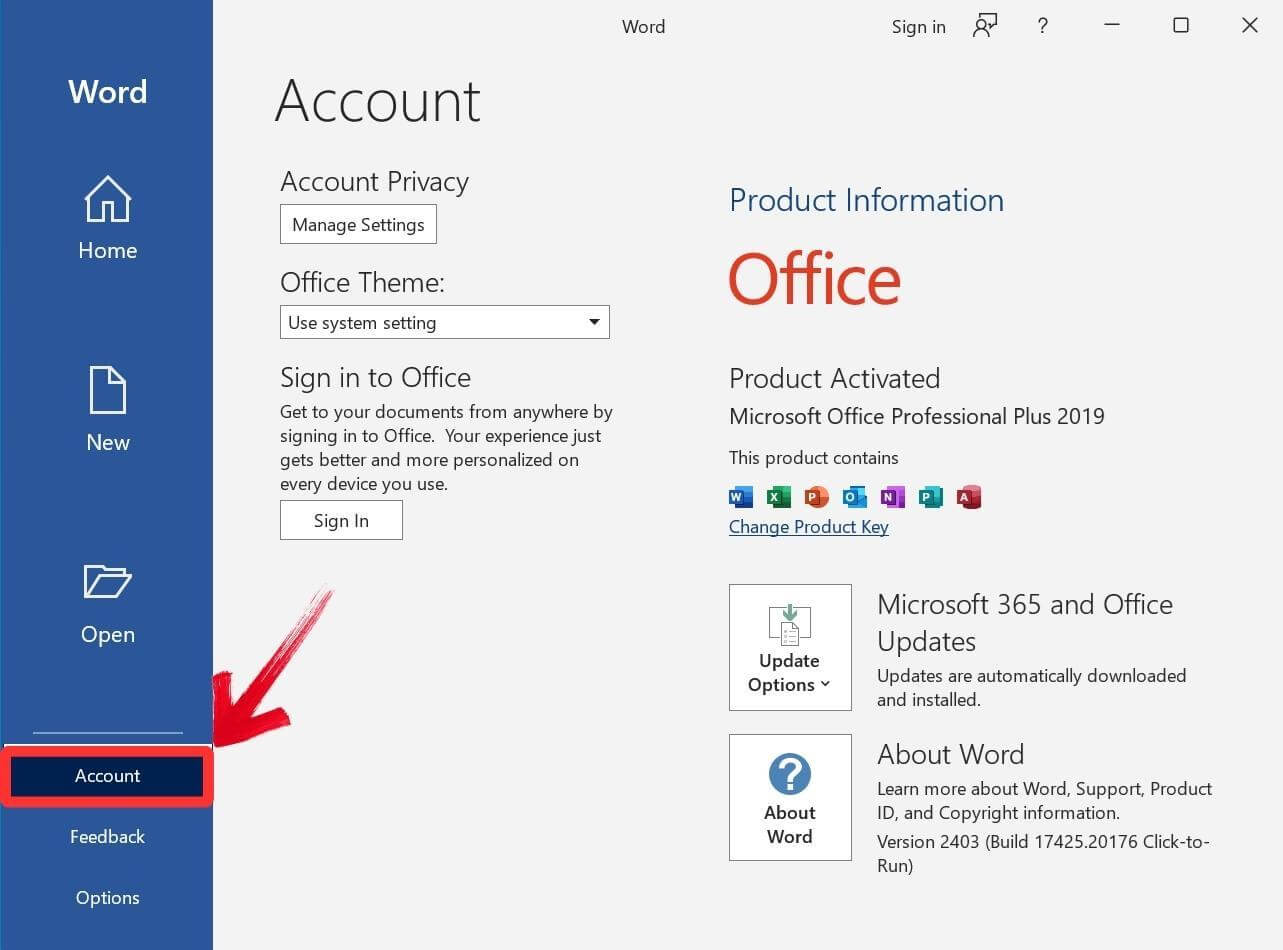This screenshot has width=1283, height=950.
Task: Open the feedback person icon in title bar
Action: point(985,26)
